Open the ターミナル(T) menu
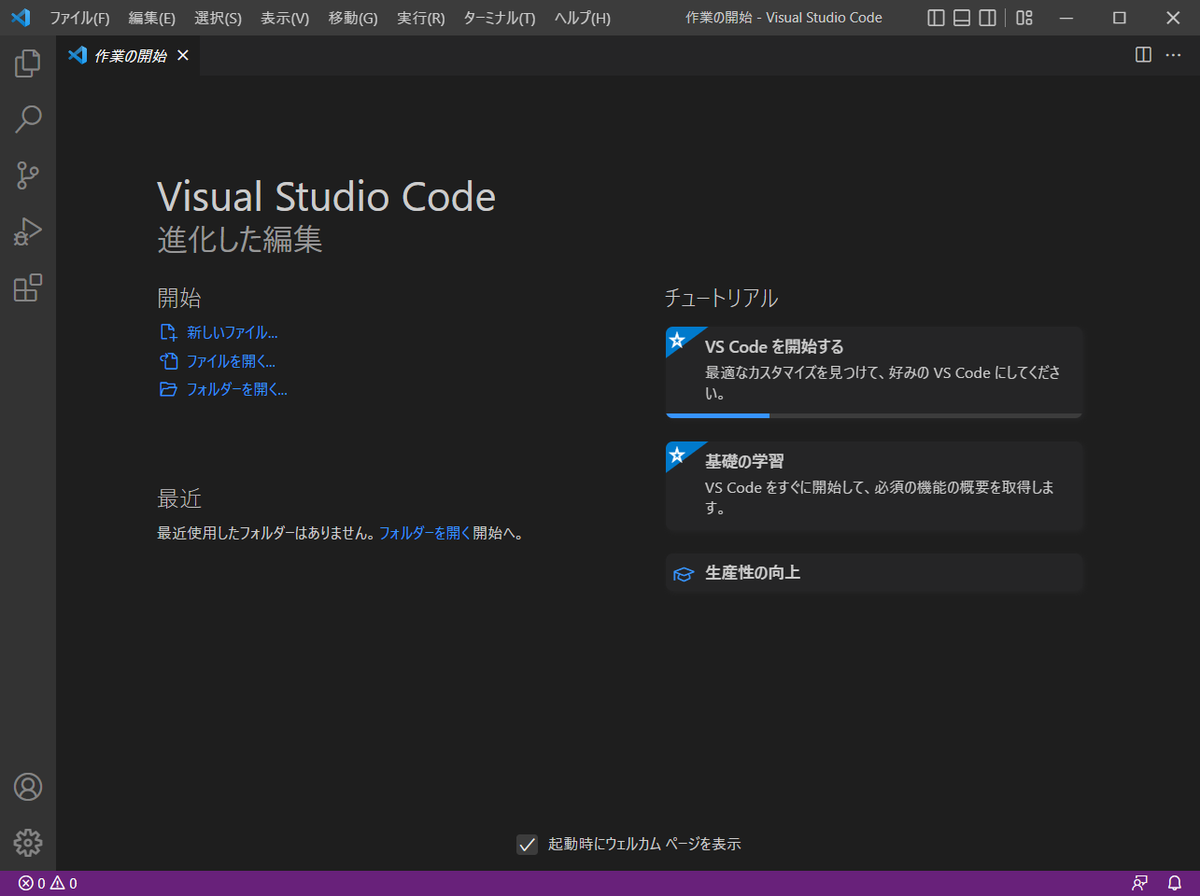 tap(499, 18)
